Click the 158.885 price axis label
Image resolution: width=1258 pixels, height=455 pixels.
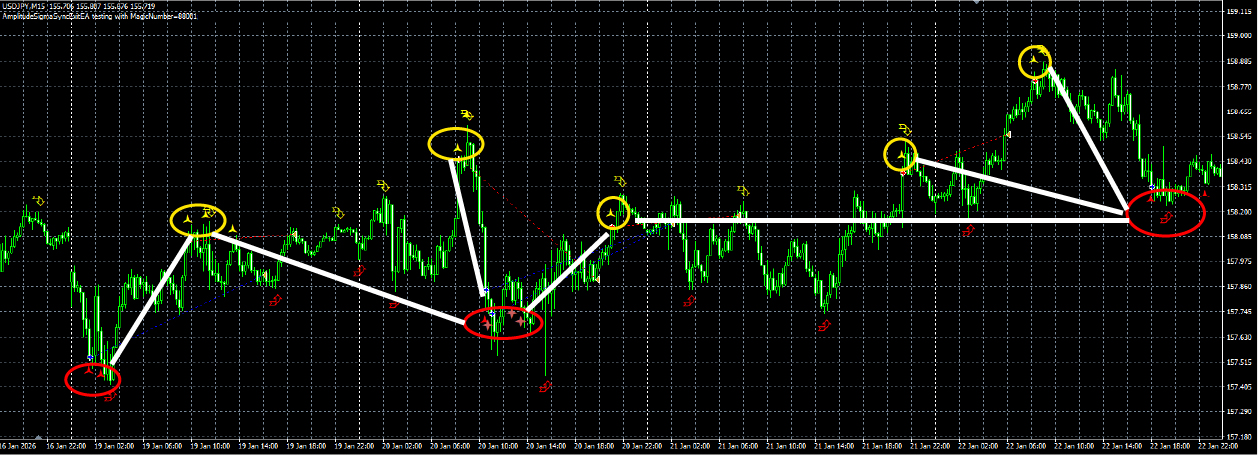(1239, 60)
